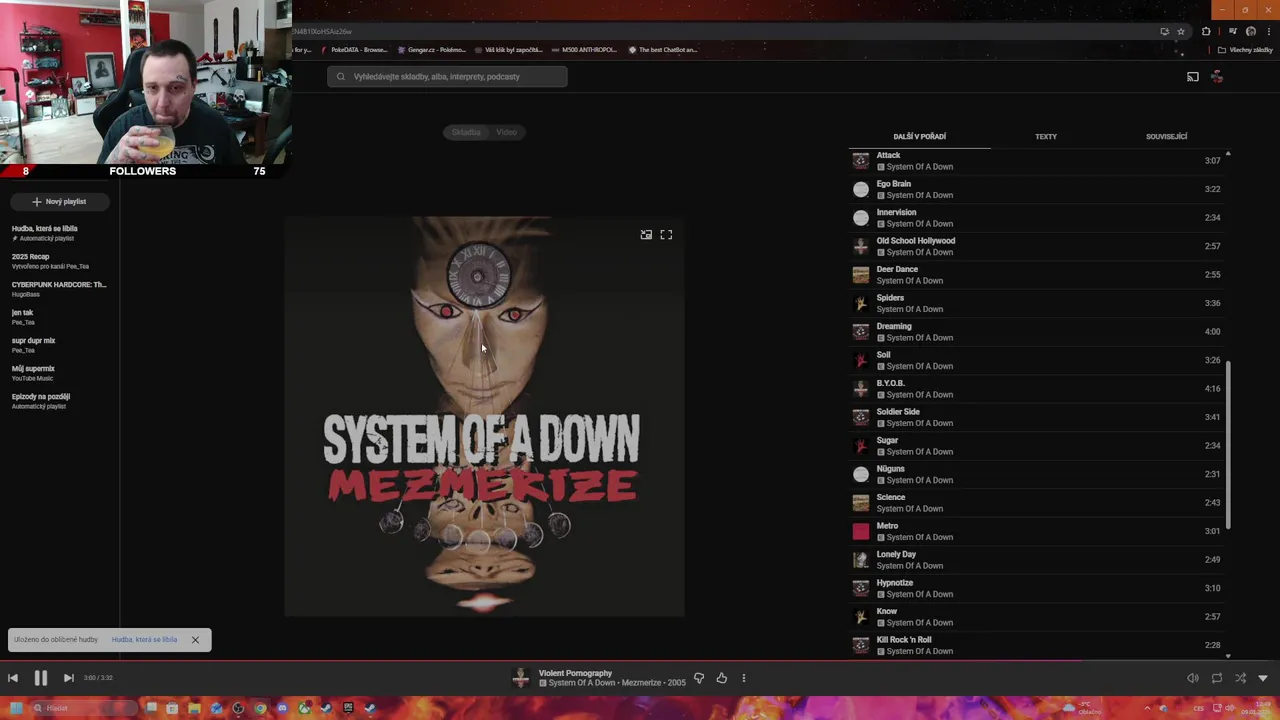The width and height of the screenshot is (1280, 720).
Task: Play Deer Dance from the queue
Action: tap(1038, 275)
